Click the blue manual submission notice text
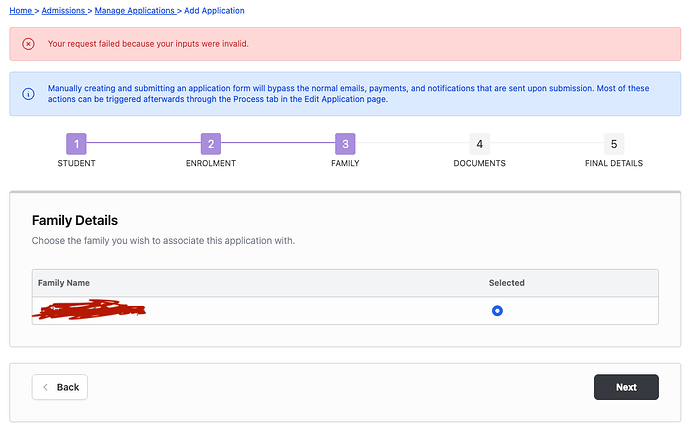This screenshot has width=690, height=427. [x=348, y=94]
